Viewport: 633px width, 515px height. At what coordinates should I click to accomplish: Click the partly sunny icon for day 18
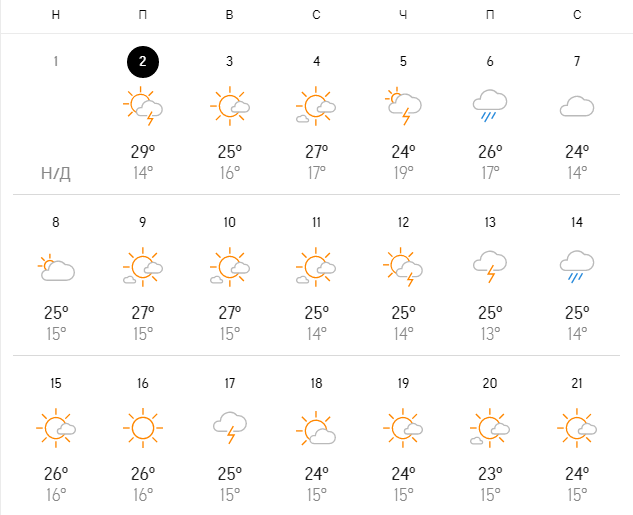coord(317,428)
